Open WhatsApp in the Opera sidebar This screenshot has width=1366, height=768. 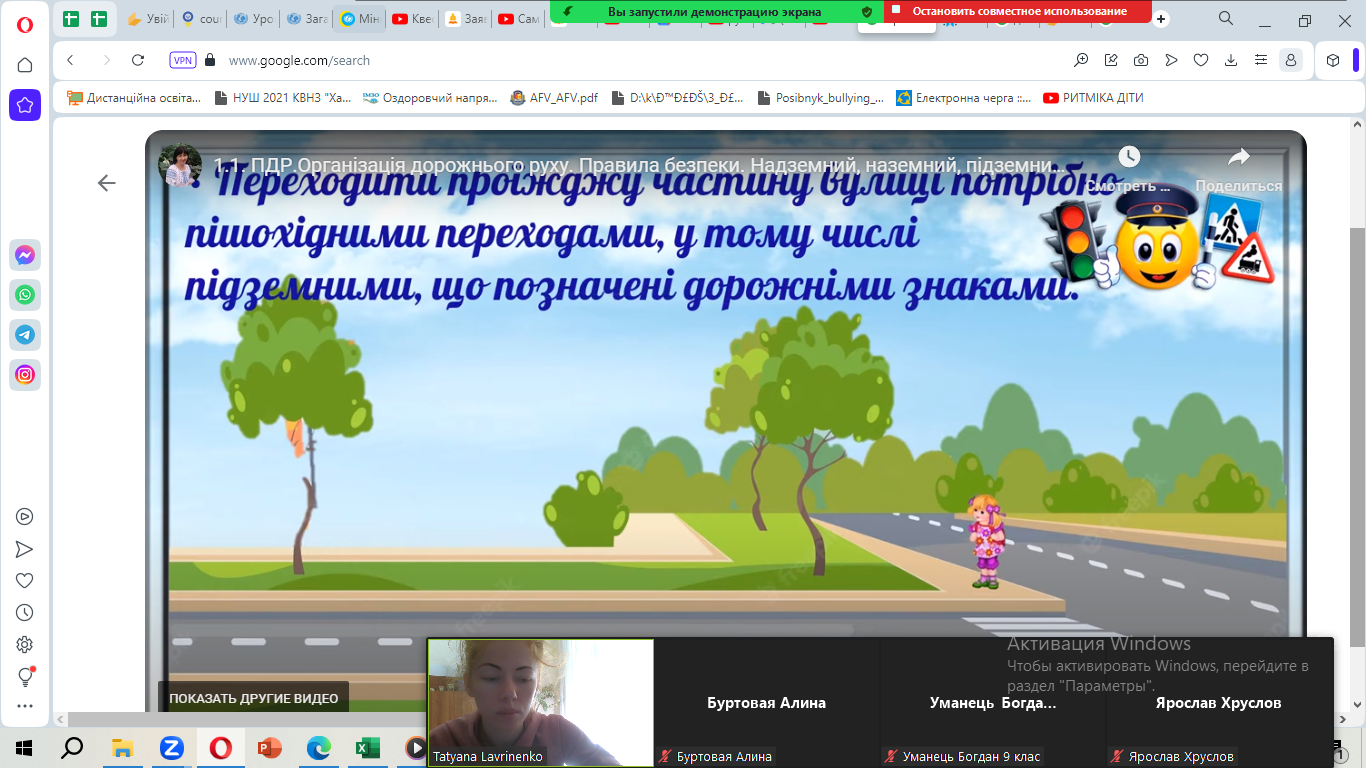tap(25, 295)
